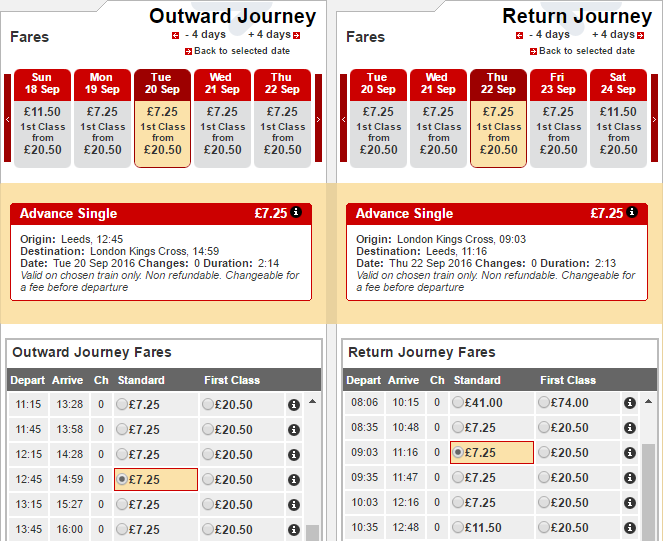The width and height of the screenshot is (663, 541).
Task: Select £7.25 Standard fare on 11:45 outward
Action: pyautogui.click(x=122, y=429)
